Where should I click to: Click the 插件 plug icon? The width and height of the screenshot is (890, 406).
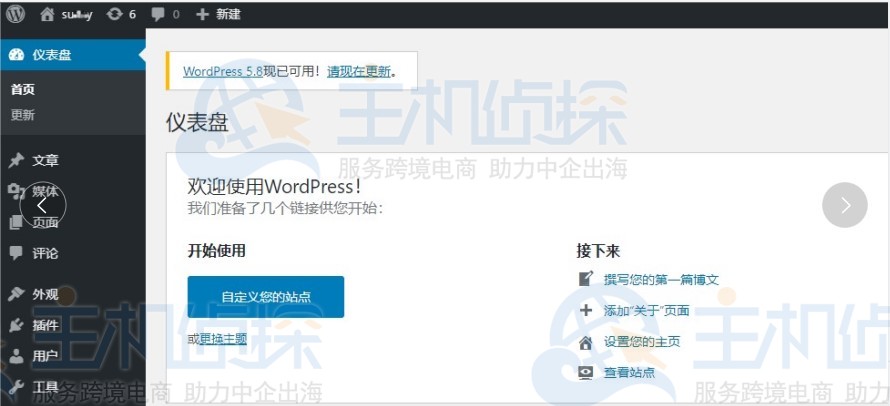16,325
